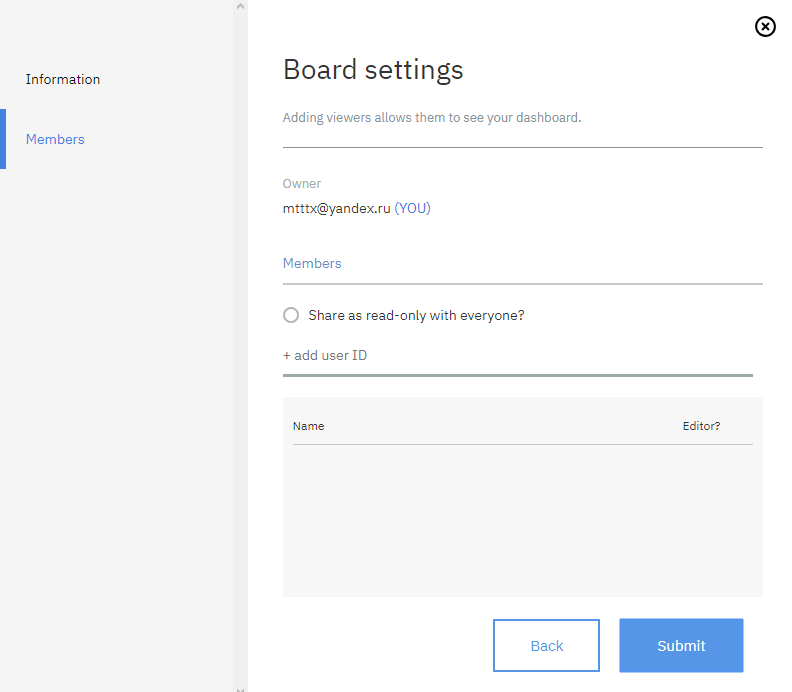Click the sidebar scroll down arrow

tap(240, 687)
